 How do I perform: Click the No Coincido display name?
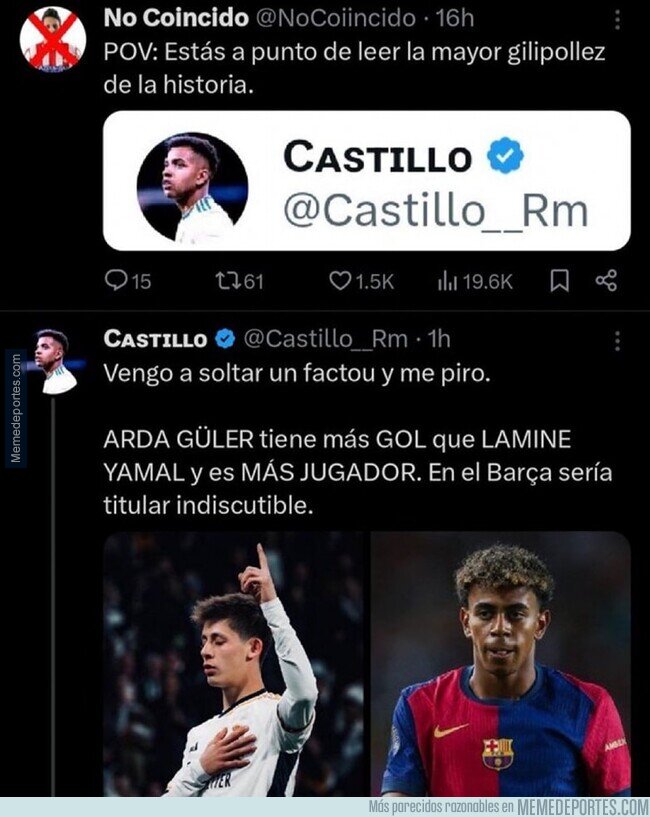(176, 17)
